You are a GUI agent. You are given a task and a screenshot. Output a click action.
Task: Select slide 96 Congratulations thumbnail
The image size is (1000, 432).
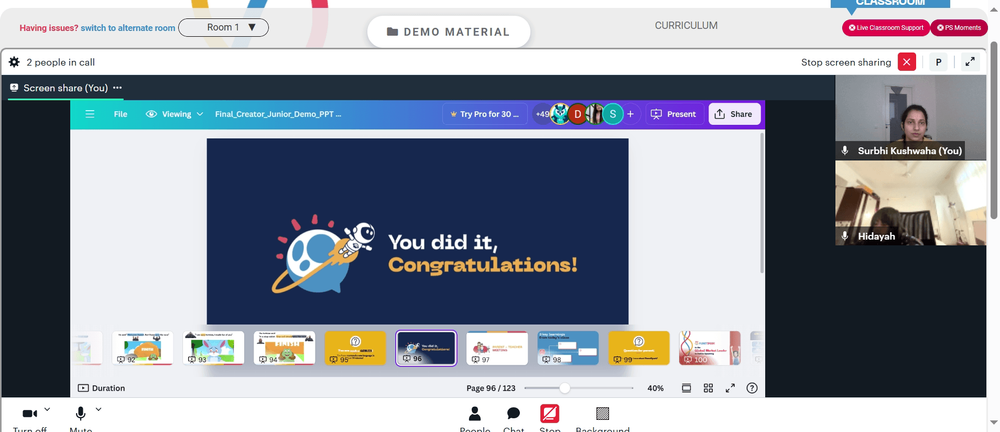(426, 348)
